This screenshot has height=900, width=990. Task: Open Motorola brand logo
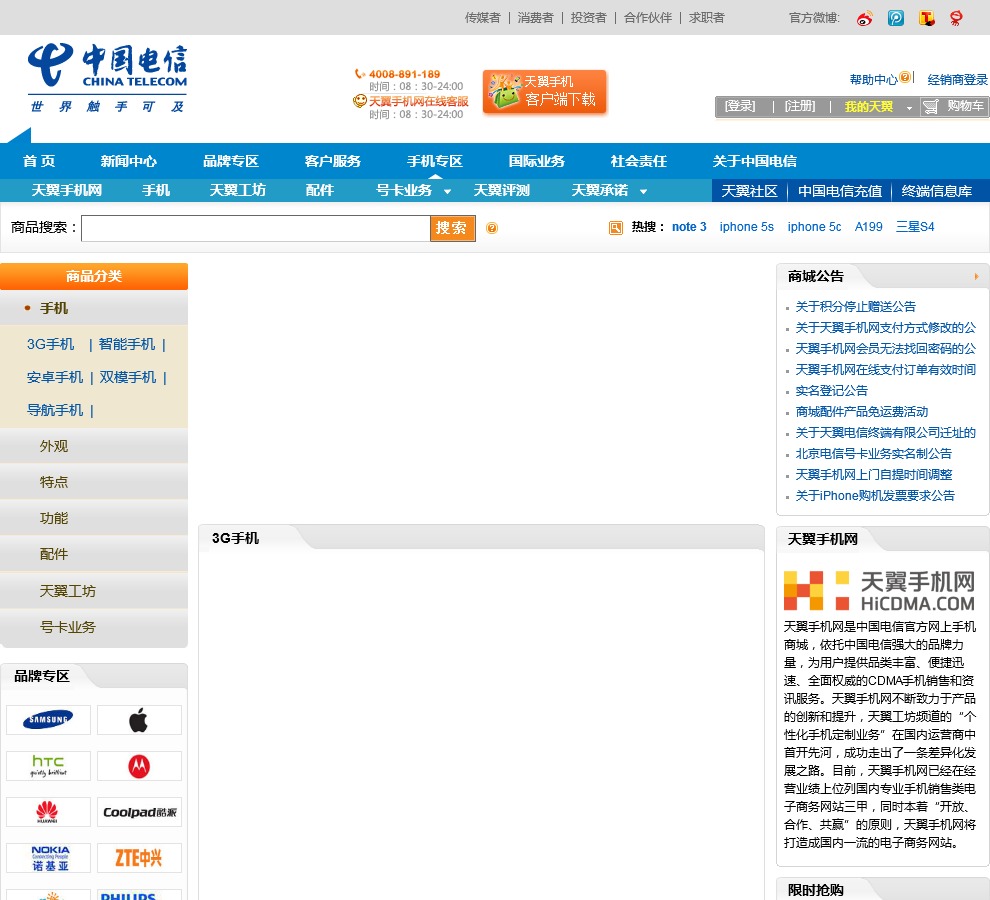pyautogui.click(x=139, y=766)
